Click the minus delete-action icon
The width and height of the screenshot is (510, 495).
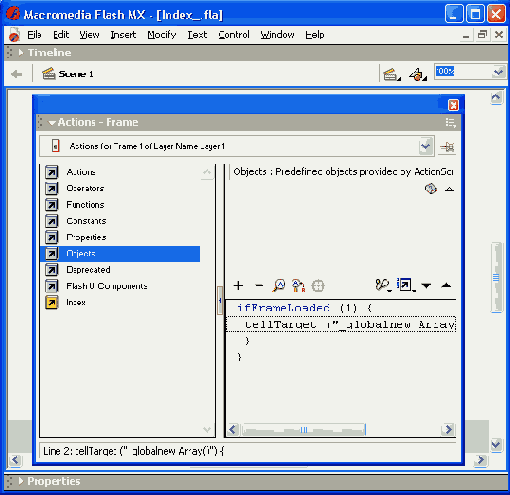[x=259, y=286]
